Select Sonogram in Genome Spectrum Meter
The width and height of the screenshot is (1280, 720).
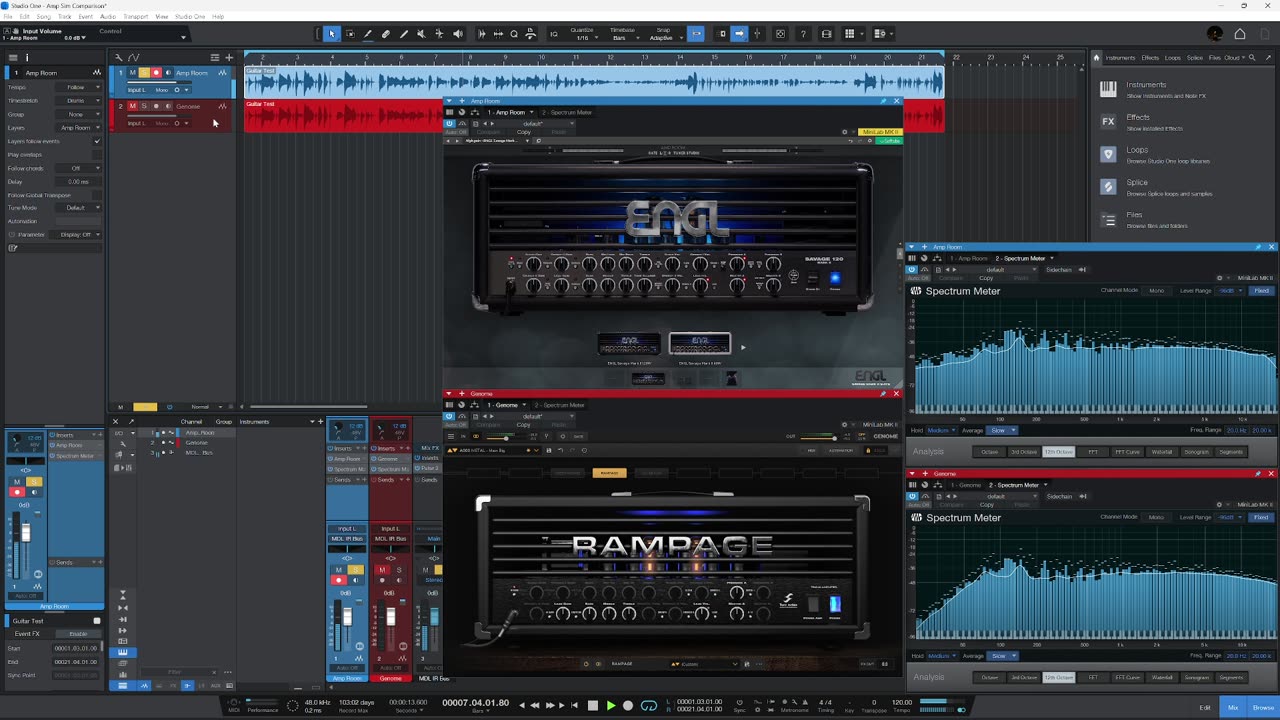(1196, 678)
